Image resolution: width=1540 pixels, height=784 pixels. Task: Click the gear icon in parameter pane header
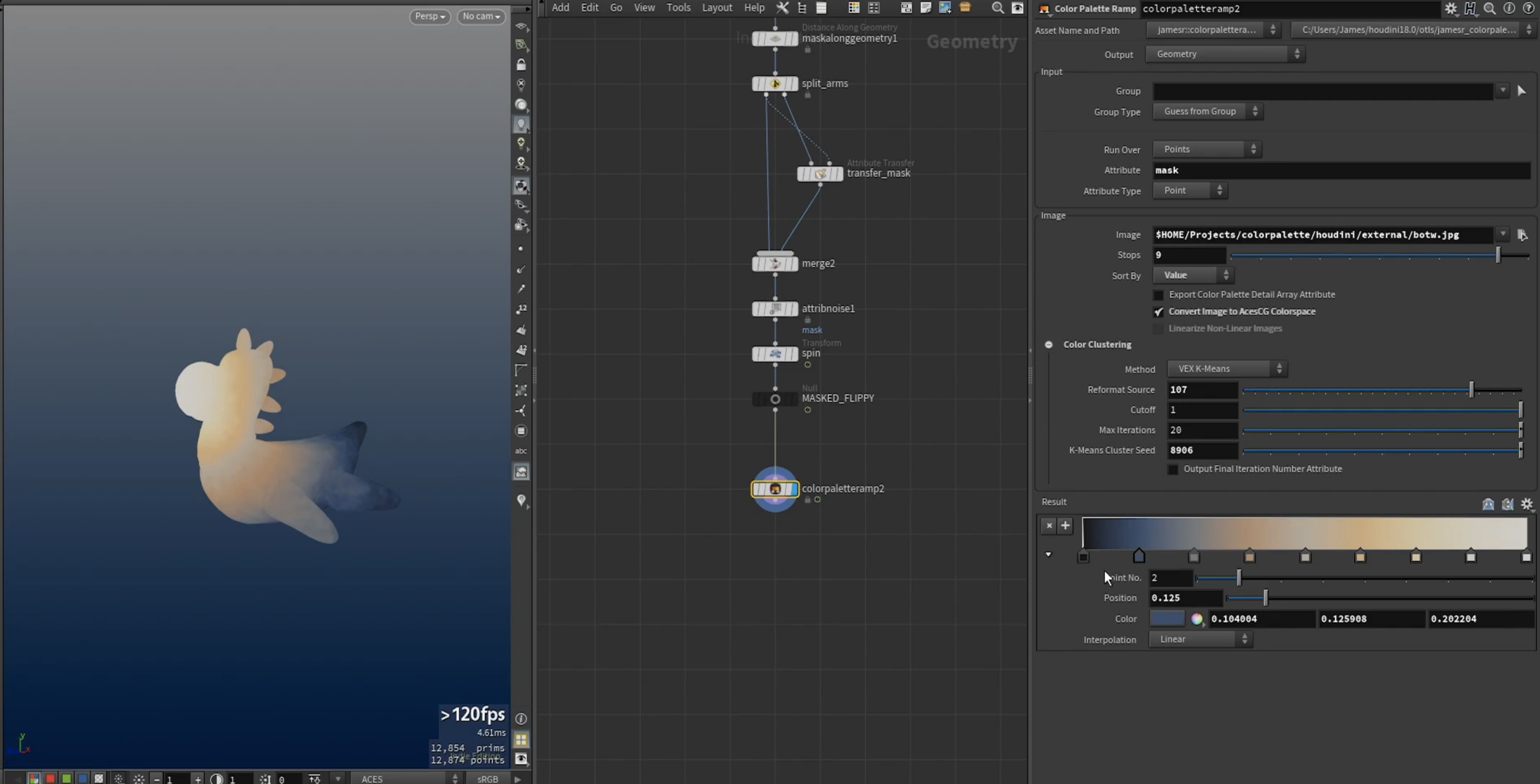[x=1451, y=8]
